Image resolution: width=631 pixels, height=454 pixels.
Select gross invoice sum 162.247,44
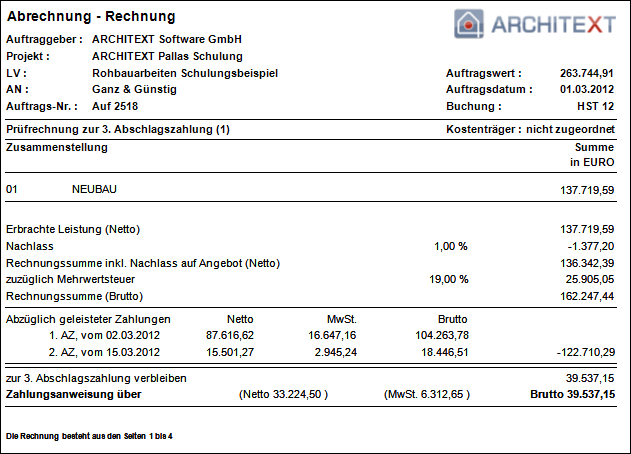[x=587, y=296]
